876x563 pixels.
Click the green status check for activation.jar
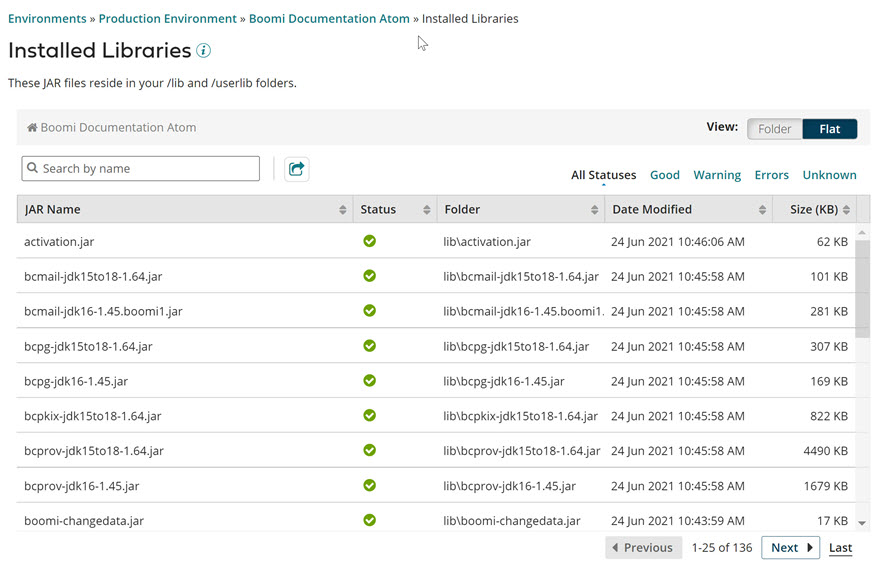[369, 241]
